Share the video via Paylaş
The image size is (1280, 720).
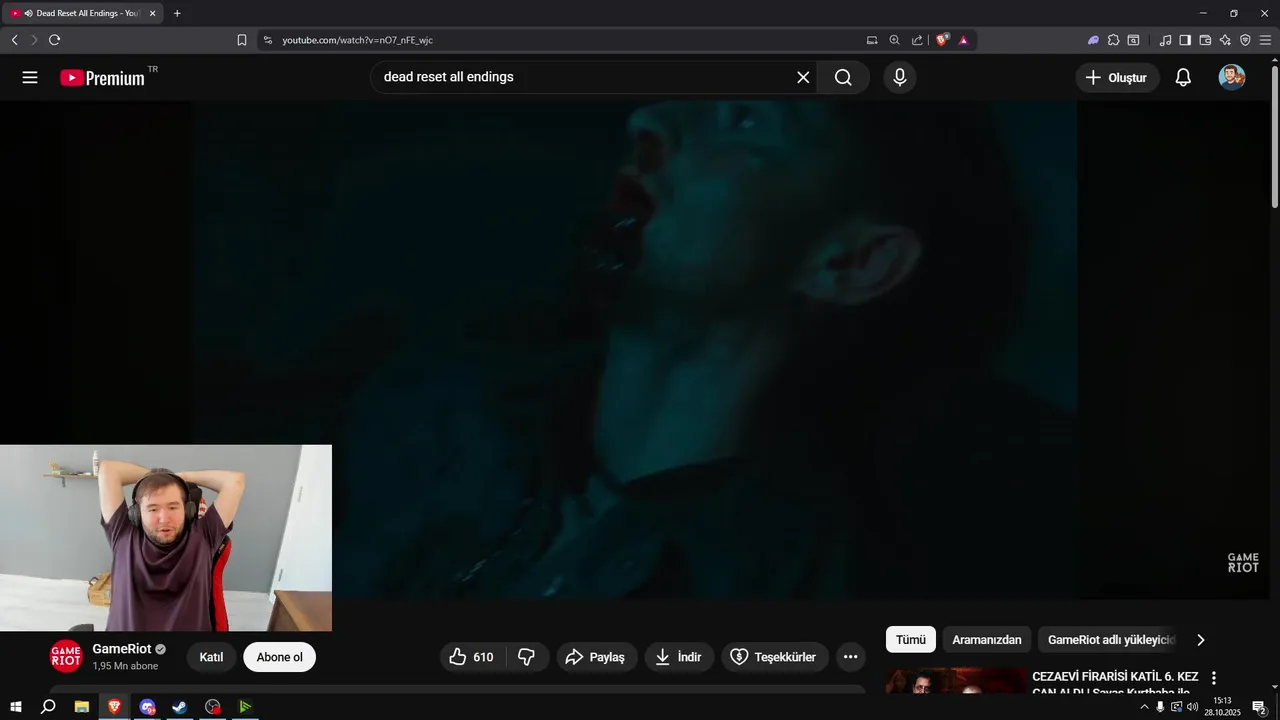[x=596, y=657]
